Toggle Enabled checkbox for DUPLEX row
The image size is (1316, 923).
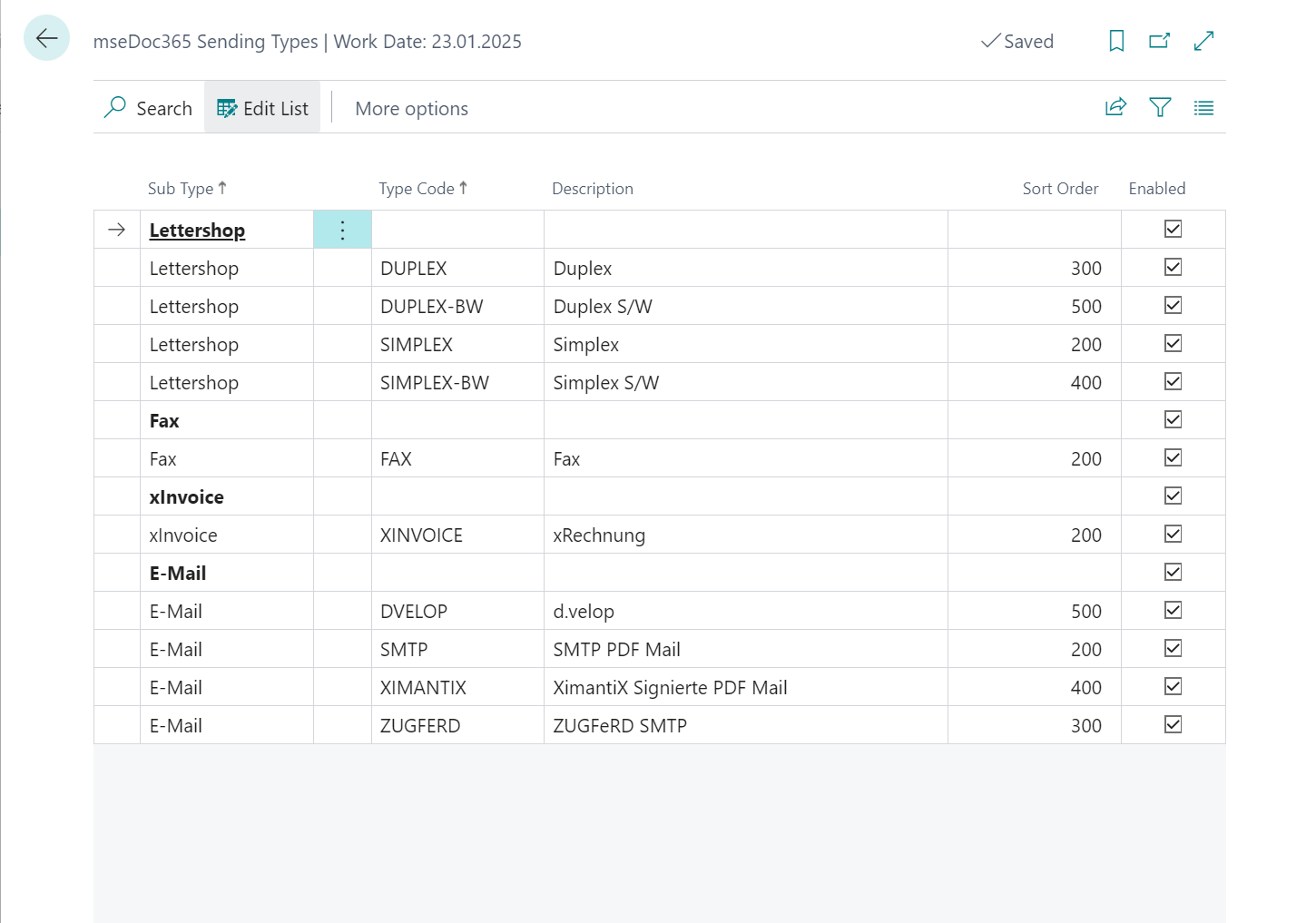click(1173, 268)
